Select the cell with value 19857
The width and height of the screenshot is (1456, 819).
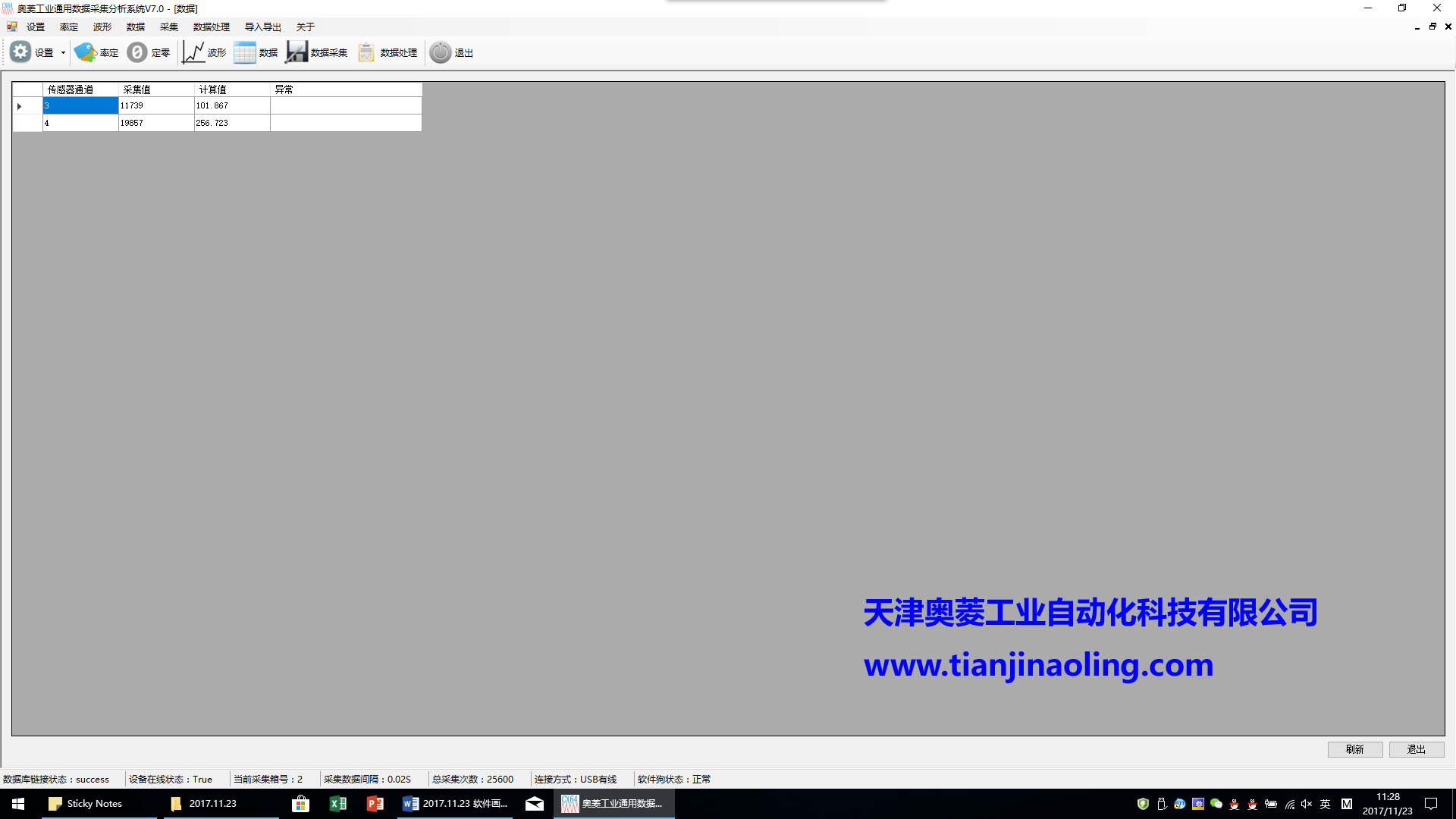pos(156,123)
